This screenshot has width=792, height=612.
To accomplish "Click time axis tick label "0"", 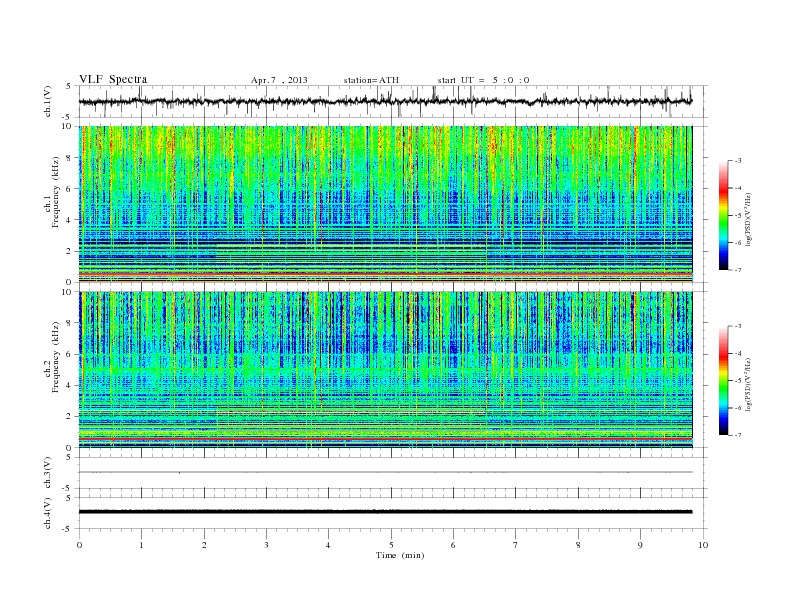I will point(79,545).
